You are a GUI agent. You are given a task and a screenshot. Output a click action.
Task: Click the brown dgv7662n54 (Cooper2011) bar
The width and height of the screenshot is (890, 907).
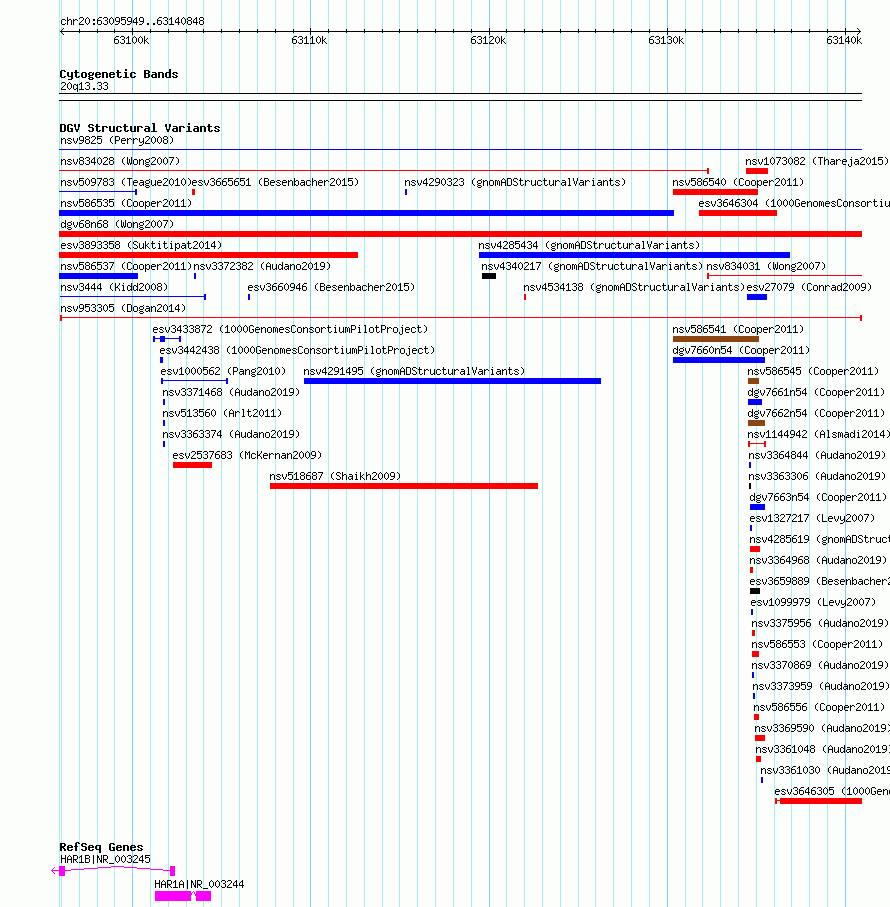click(x=756, y=423)
